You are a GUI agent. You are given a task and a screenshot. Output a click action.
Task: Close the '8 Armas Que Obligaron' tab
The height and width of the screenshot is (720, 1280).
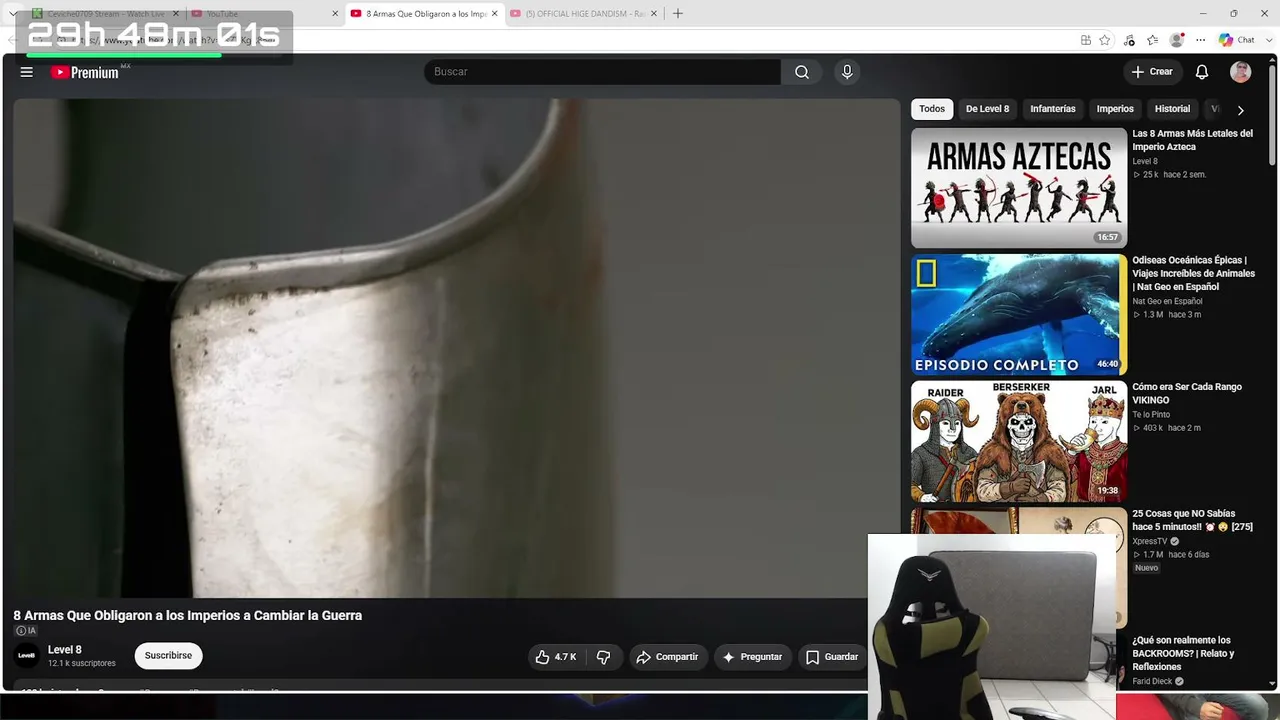[494, 14]
